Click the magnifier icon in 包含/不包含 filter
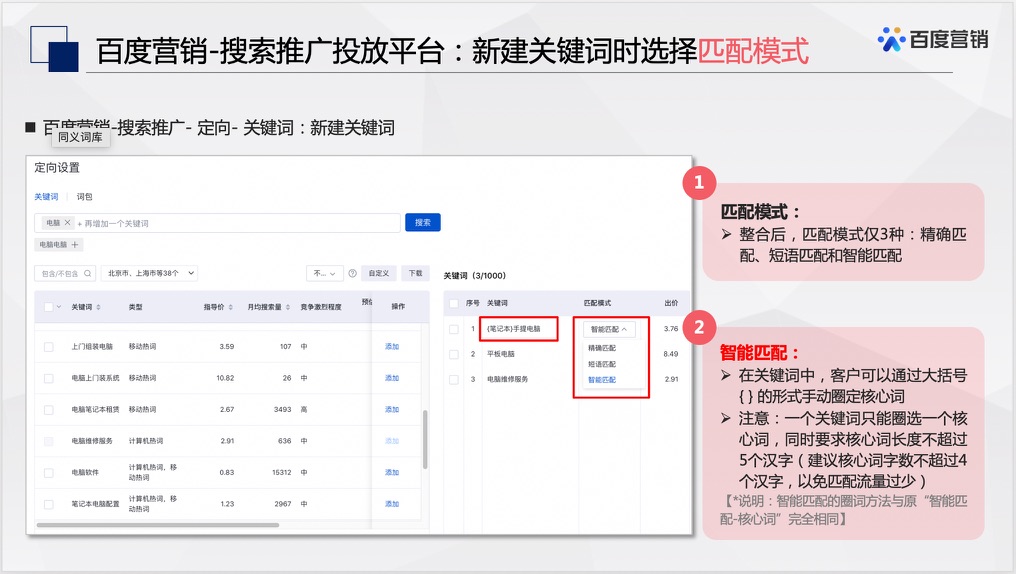The width and height of the screenshot is (1016, 574). 87,273
